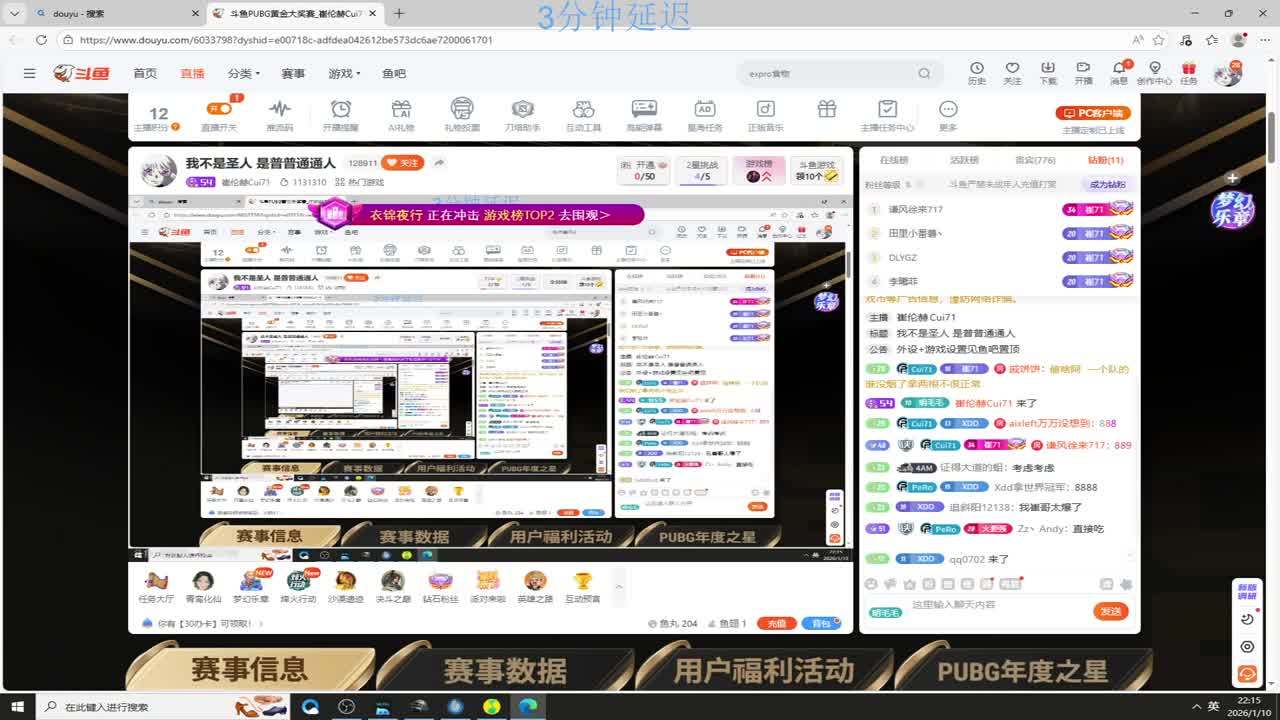Open the 礼物投票 voting tool
1280x720 pixels.
coord(462,116)
